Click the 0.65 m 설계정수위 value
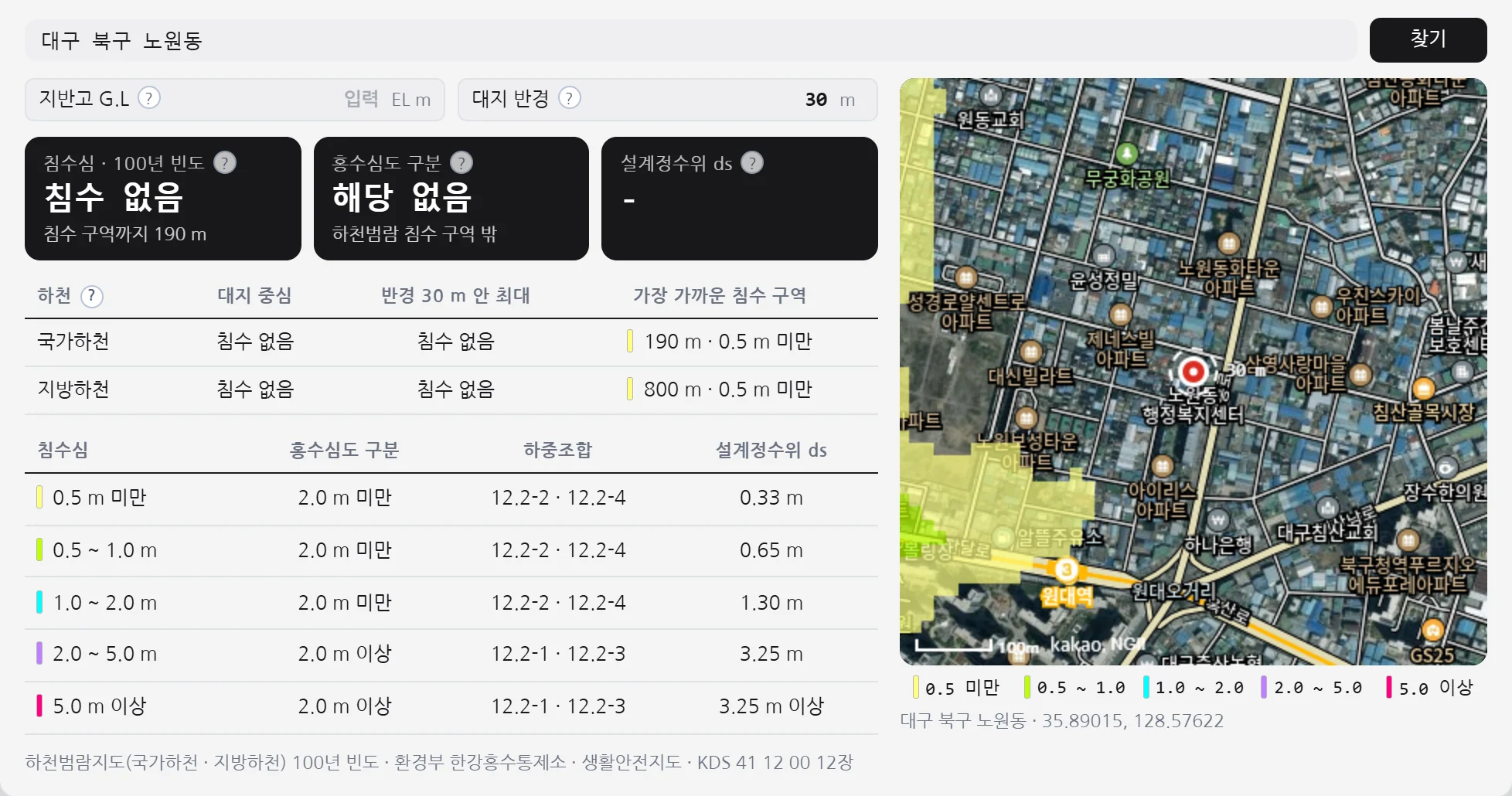 771,550
